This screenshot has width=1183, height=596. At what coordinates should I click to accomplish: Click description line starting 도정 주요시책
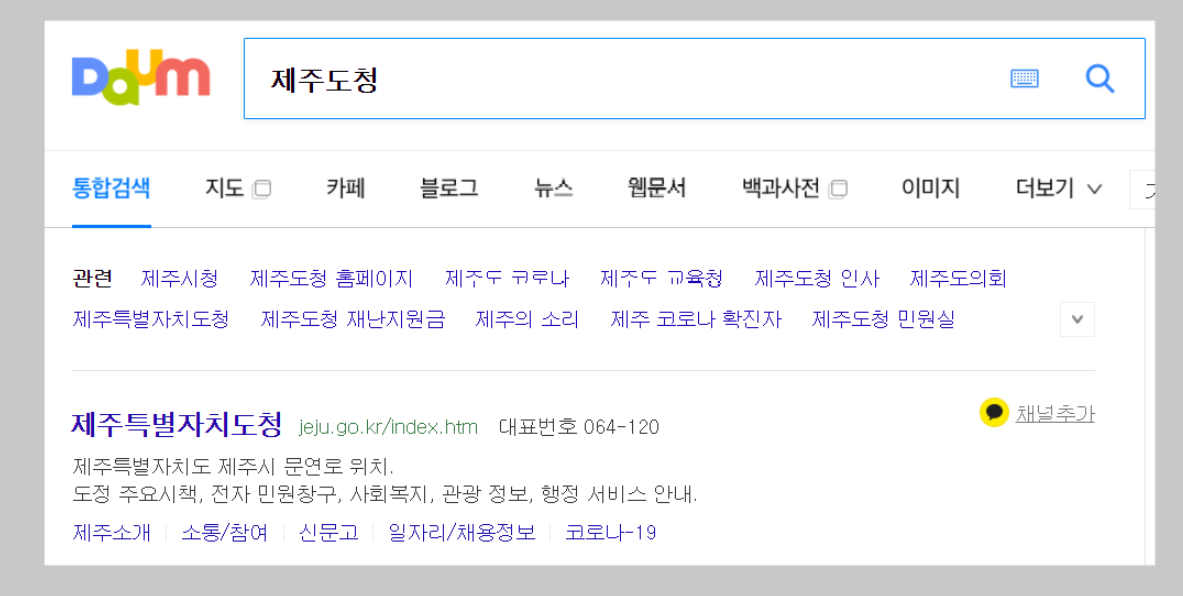coord(385,494)
